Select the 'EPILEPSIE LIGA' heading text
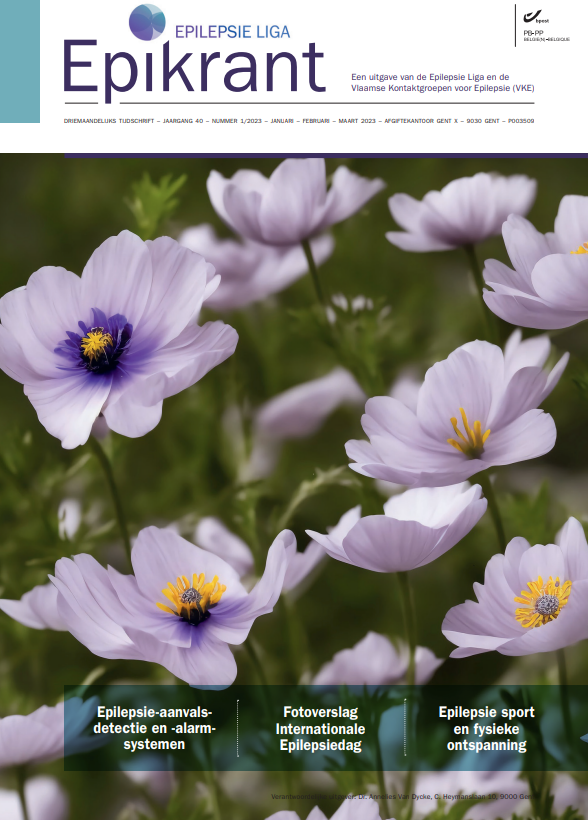 [x=232, y=32]
